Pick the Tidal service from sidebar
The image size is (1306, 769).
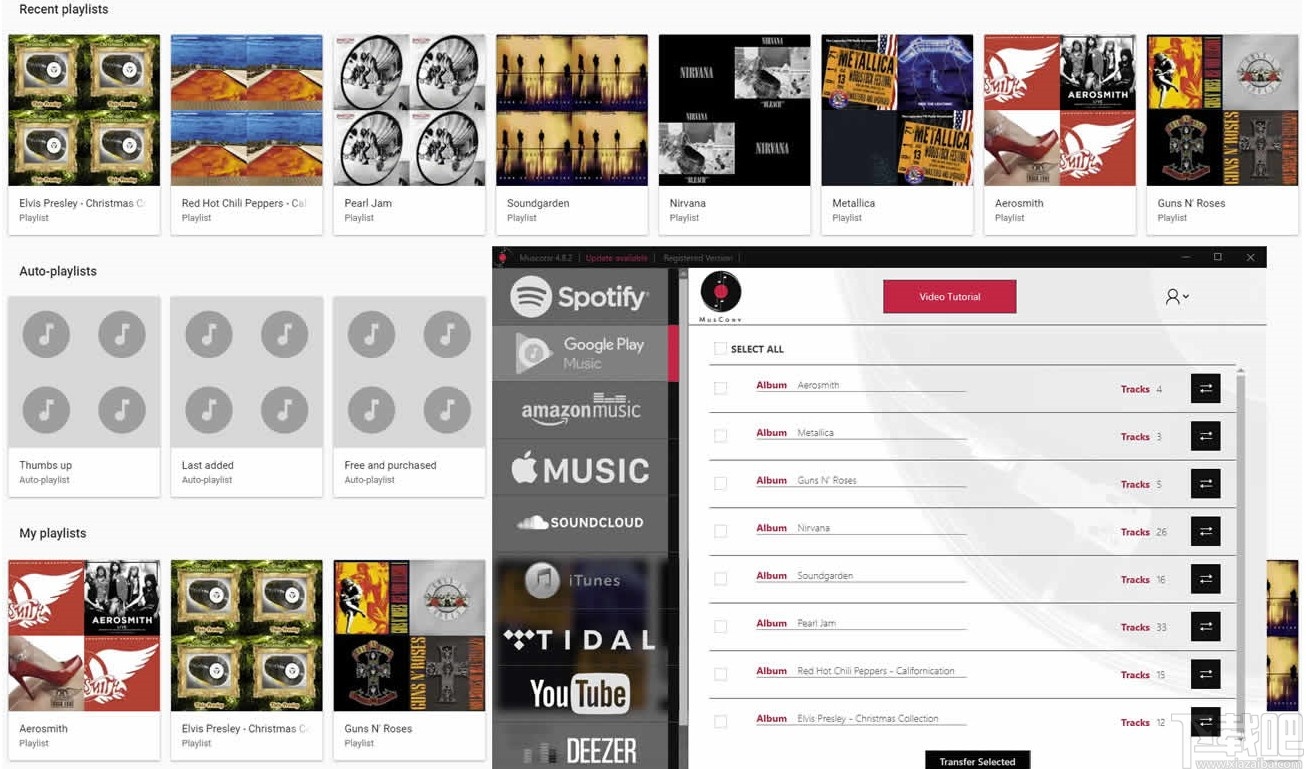pos(580,638)
